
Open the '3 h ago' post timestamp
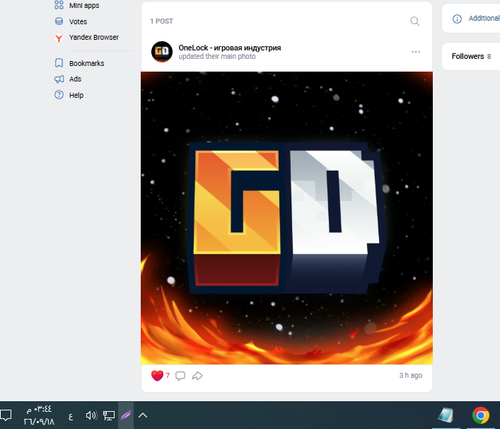411,375
